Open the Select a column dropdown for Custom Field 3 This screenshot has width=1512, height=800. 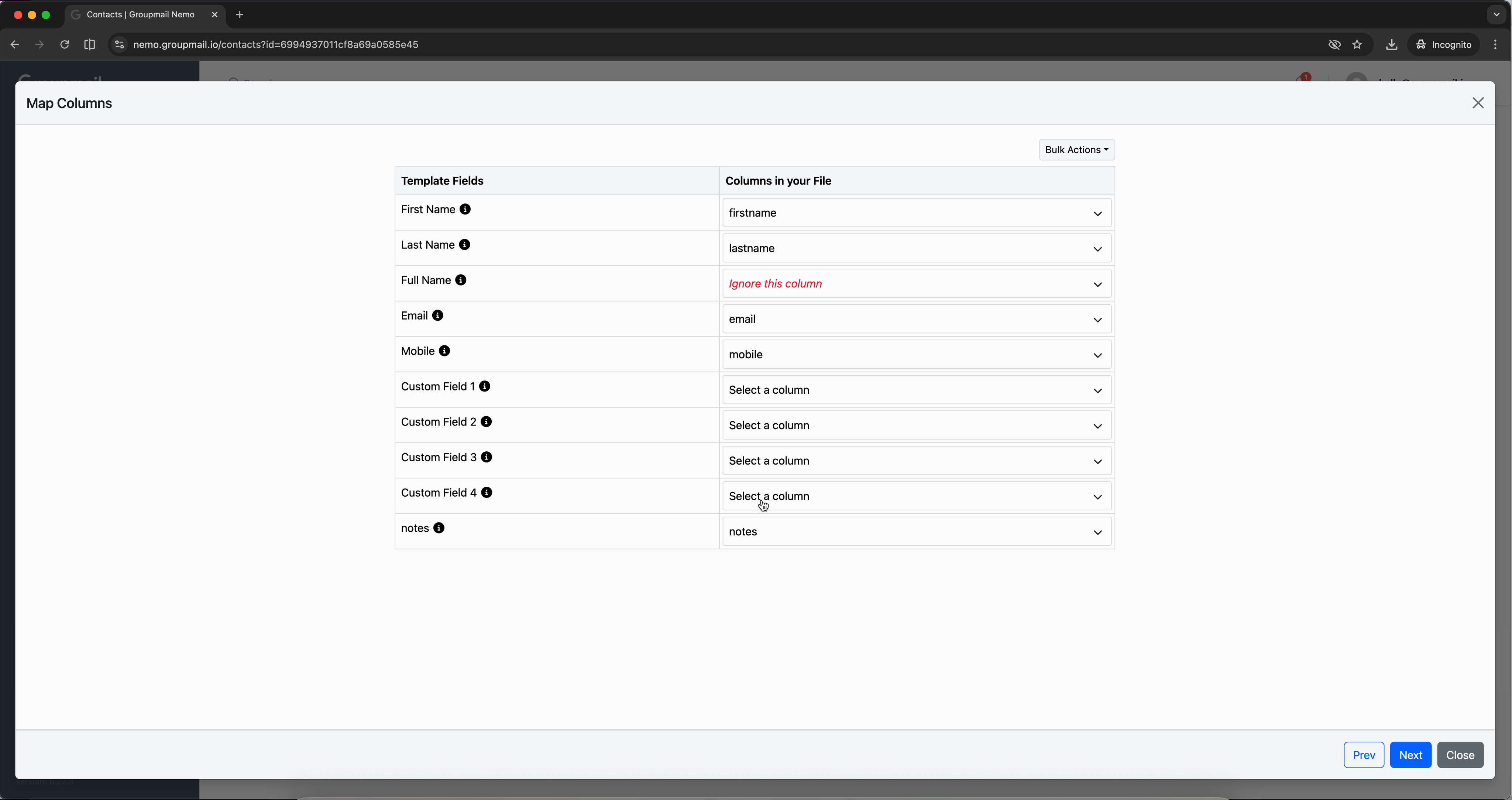click(x=916, y=460)
